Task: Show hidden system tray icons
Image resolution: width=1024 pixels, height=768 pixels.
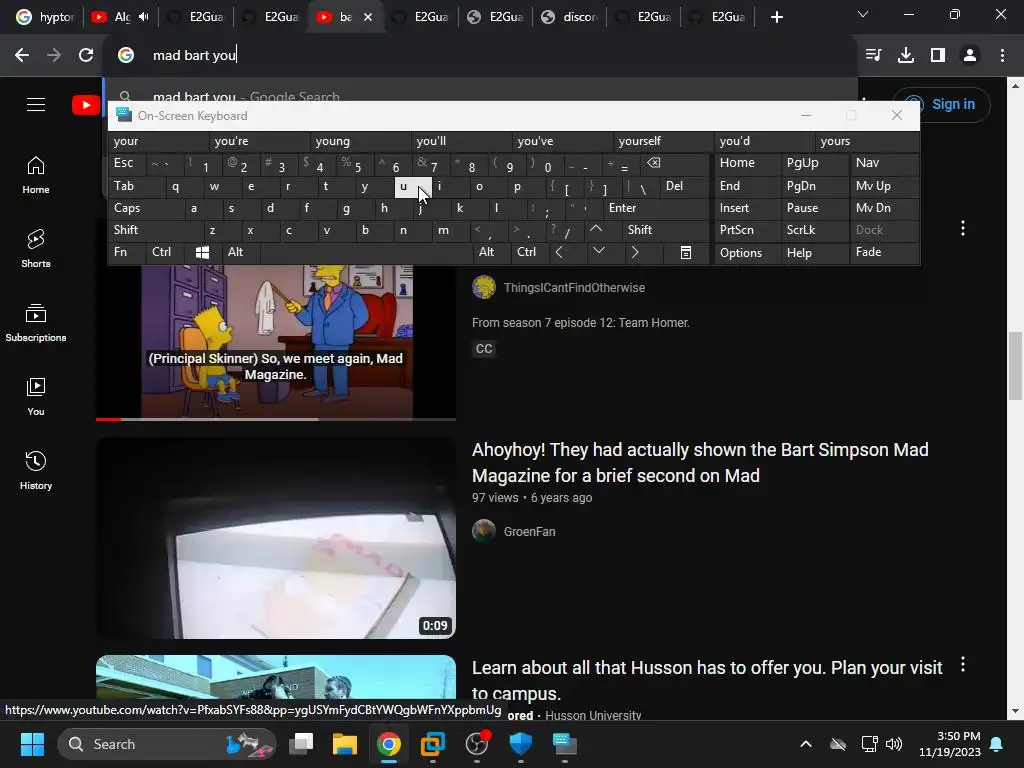Action: coord(806,744)
